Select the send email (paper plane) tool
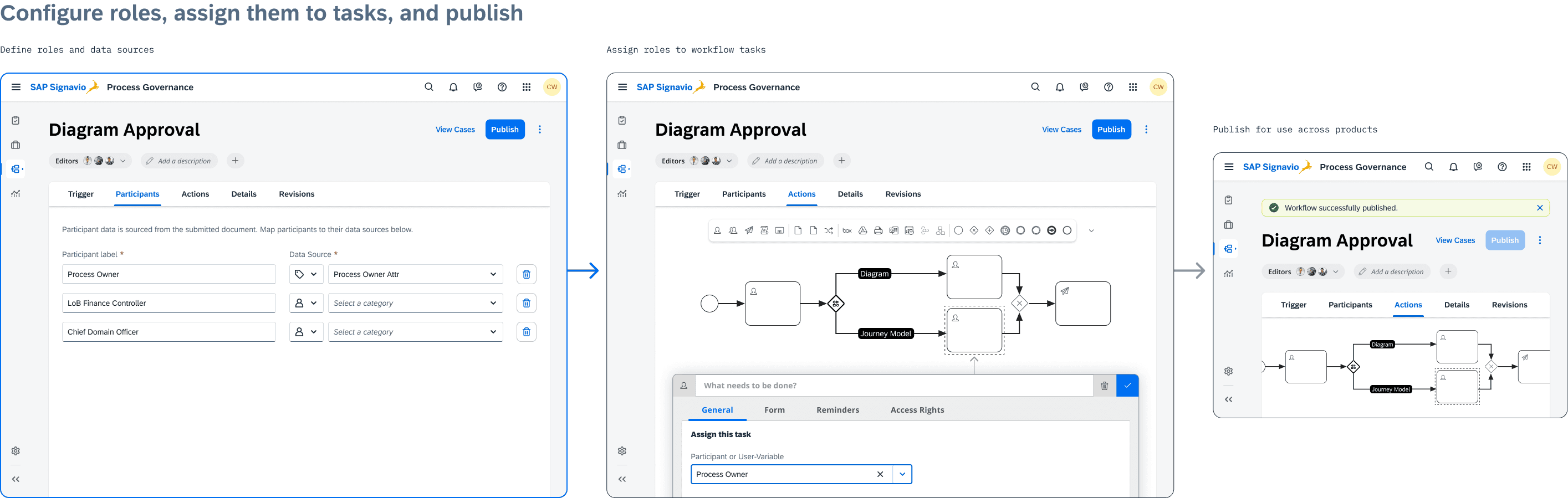Image resolution: width=1568 pixels, height=498 pixels. (749, 230)
